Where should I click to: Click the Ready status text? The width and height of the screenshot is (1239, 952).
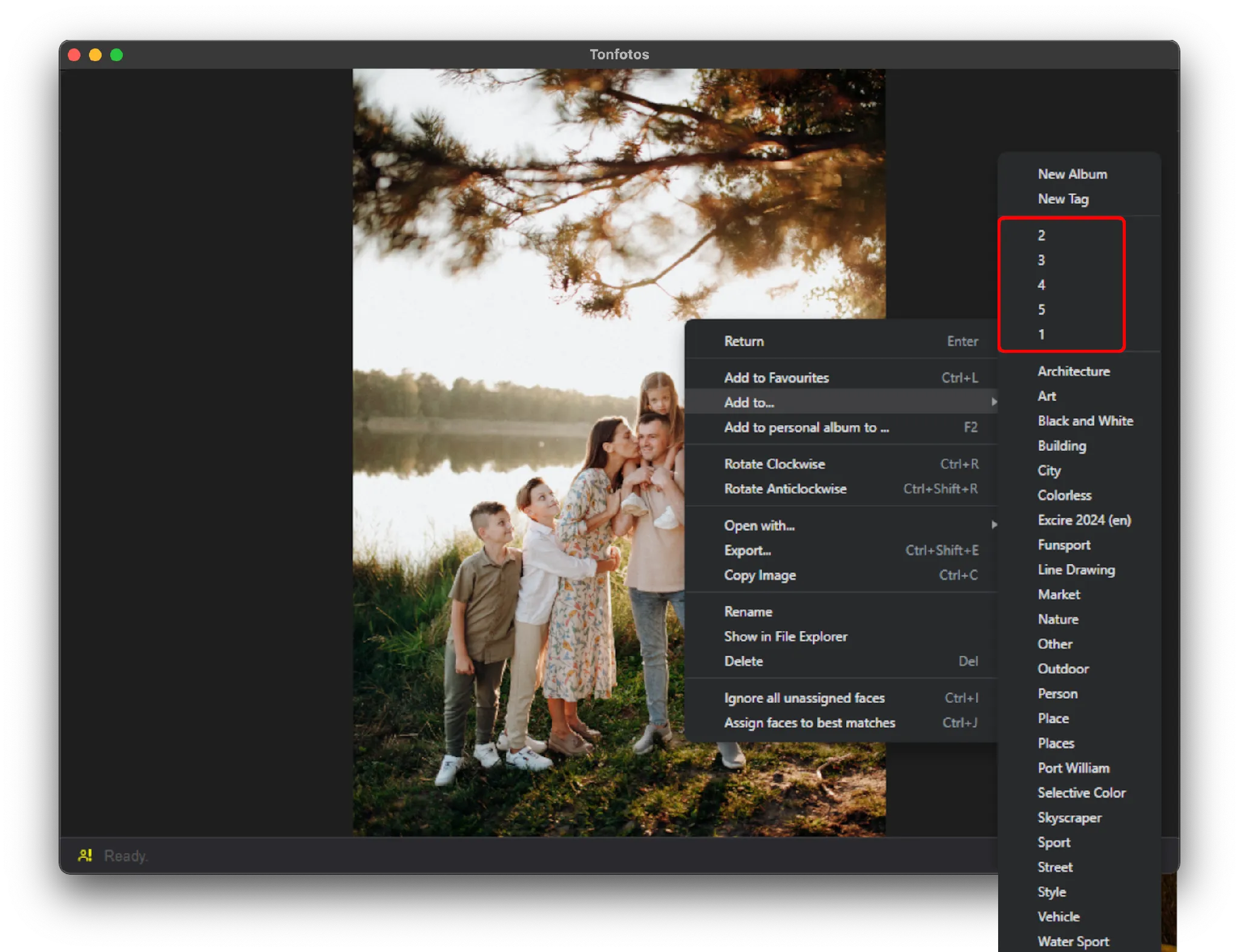coord(126,856)
